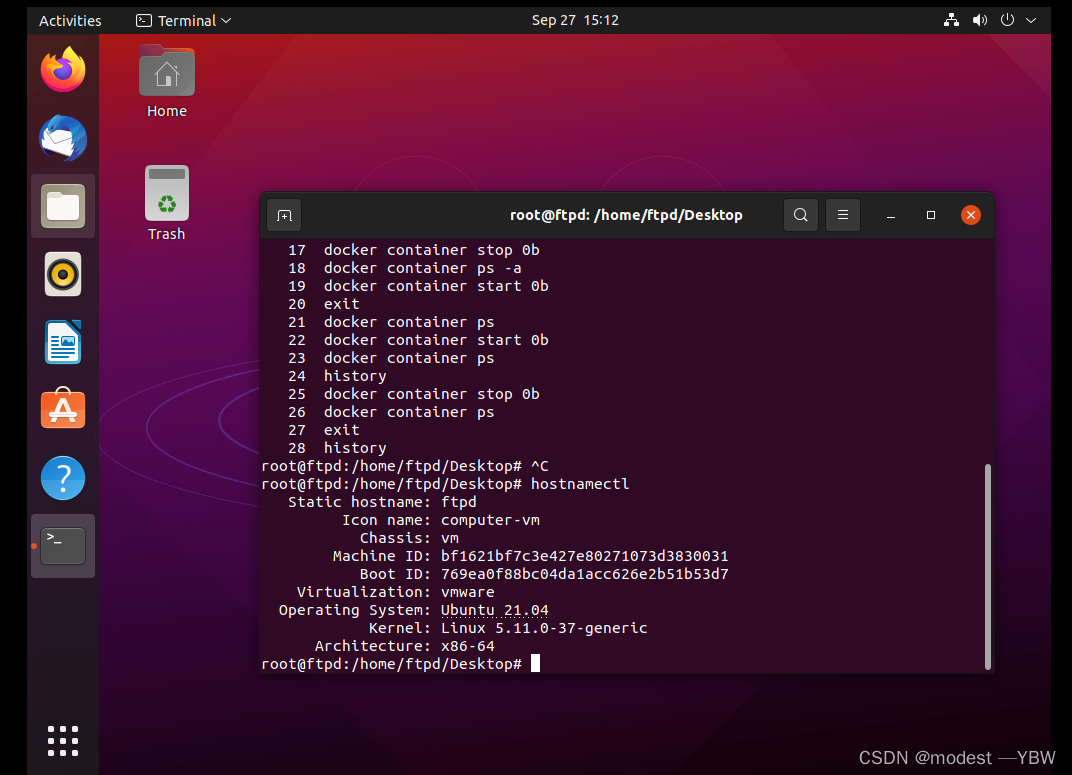This screenshot has height=775, width=1072.
Task: Click Architecture value x86-64
Action: click(x=468, y=646)
